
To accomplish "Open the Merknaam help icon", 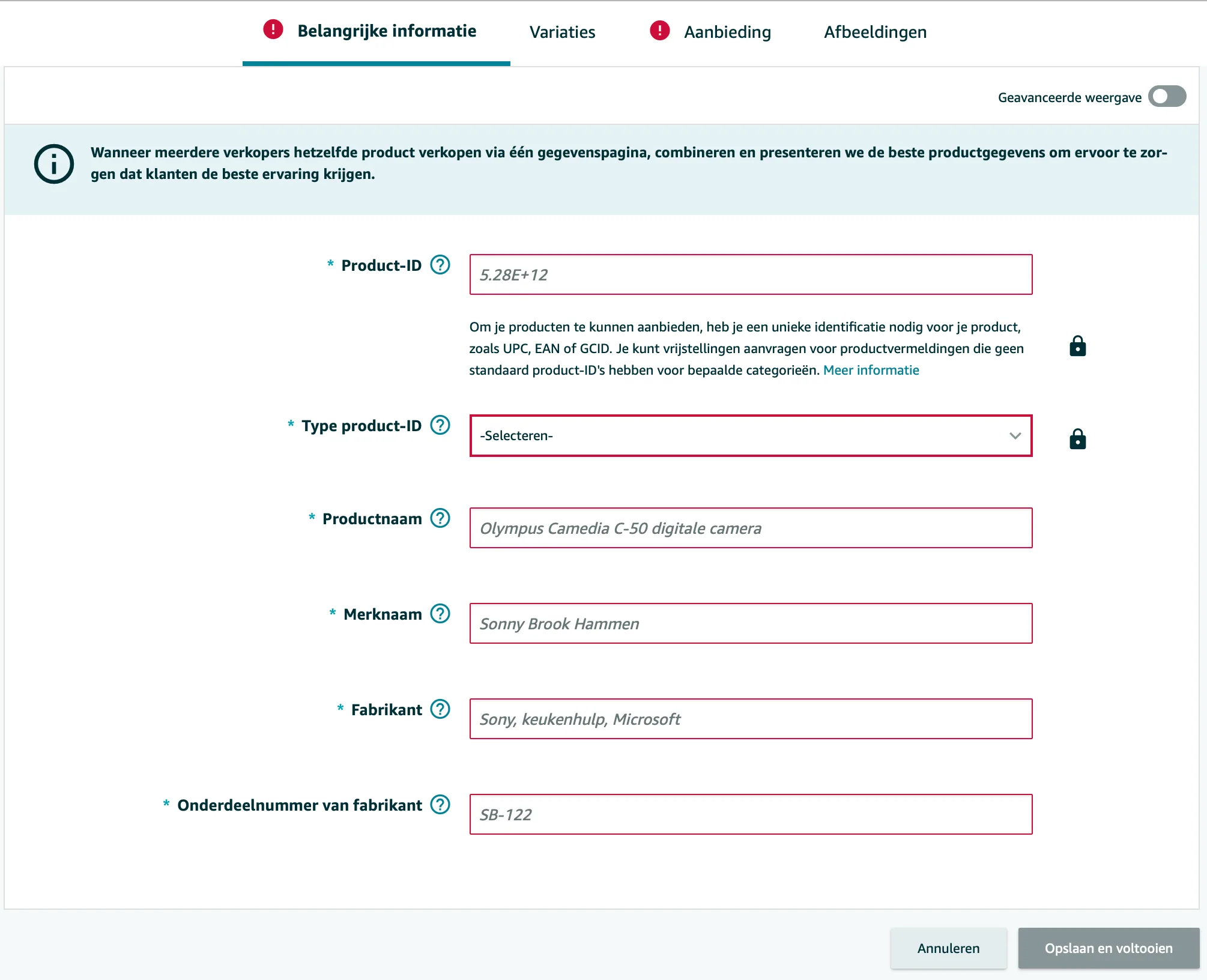I will click(440, 614).
